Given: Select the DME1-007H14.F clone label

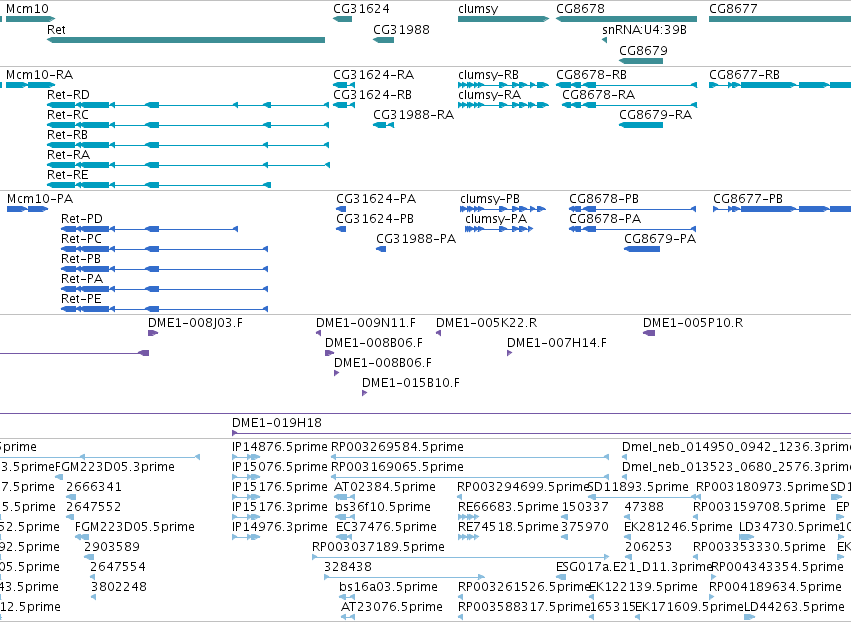Looking at the screenshot, I should pos(557,343).
